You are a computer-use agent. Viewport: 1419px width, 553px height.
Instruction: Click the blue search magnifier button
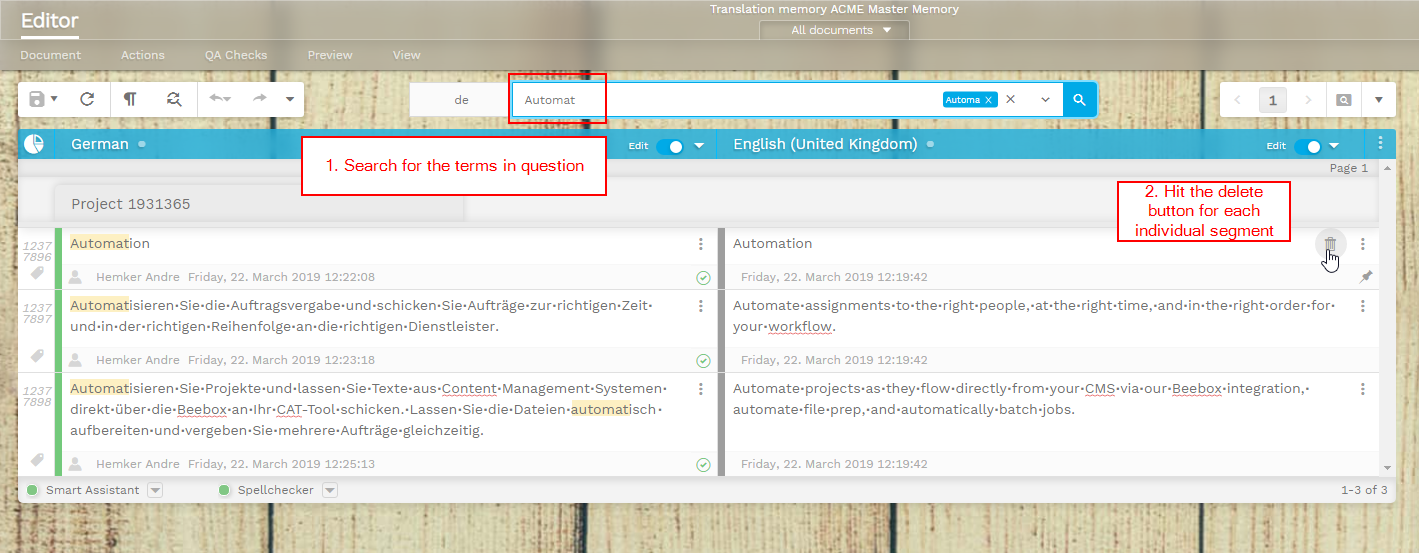1079,99
